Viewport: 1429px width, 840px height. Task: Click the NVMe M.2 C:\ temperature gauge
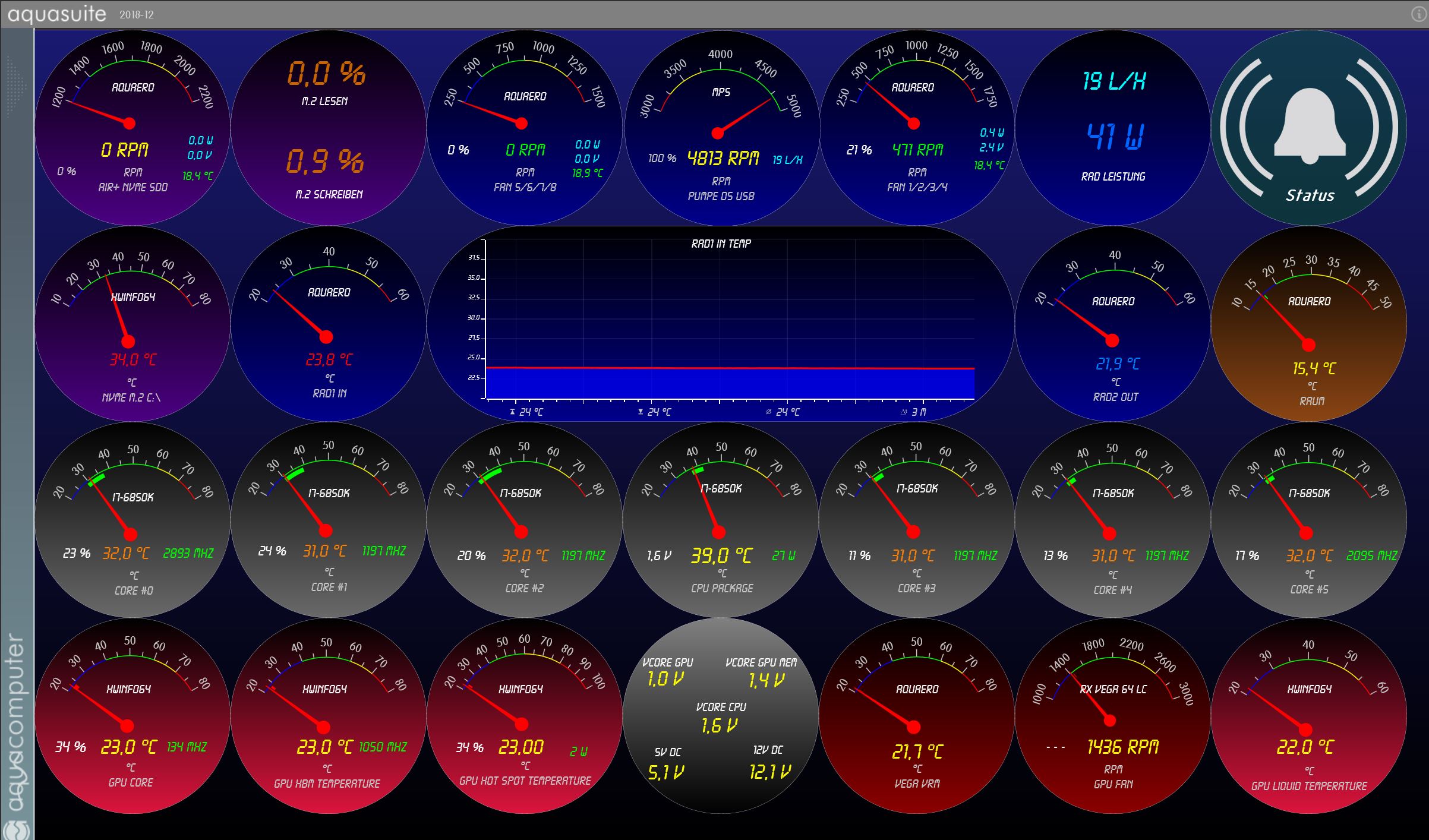[x=133, y=324]
